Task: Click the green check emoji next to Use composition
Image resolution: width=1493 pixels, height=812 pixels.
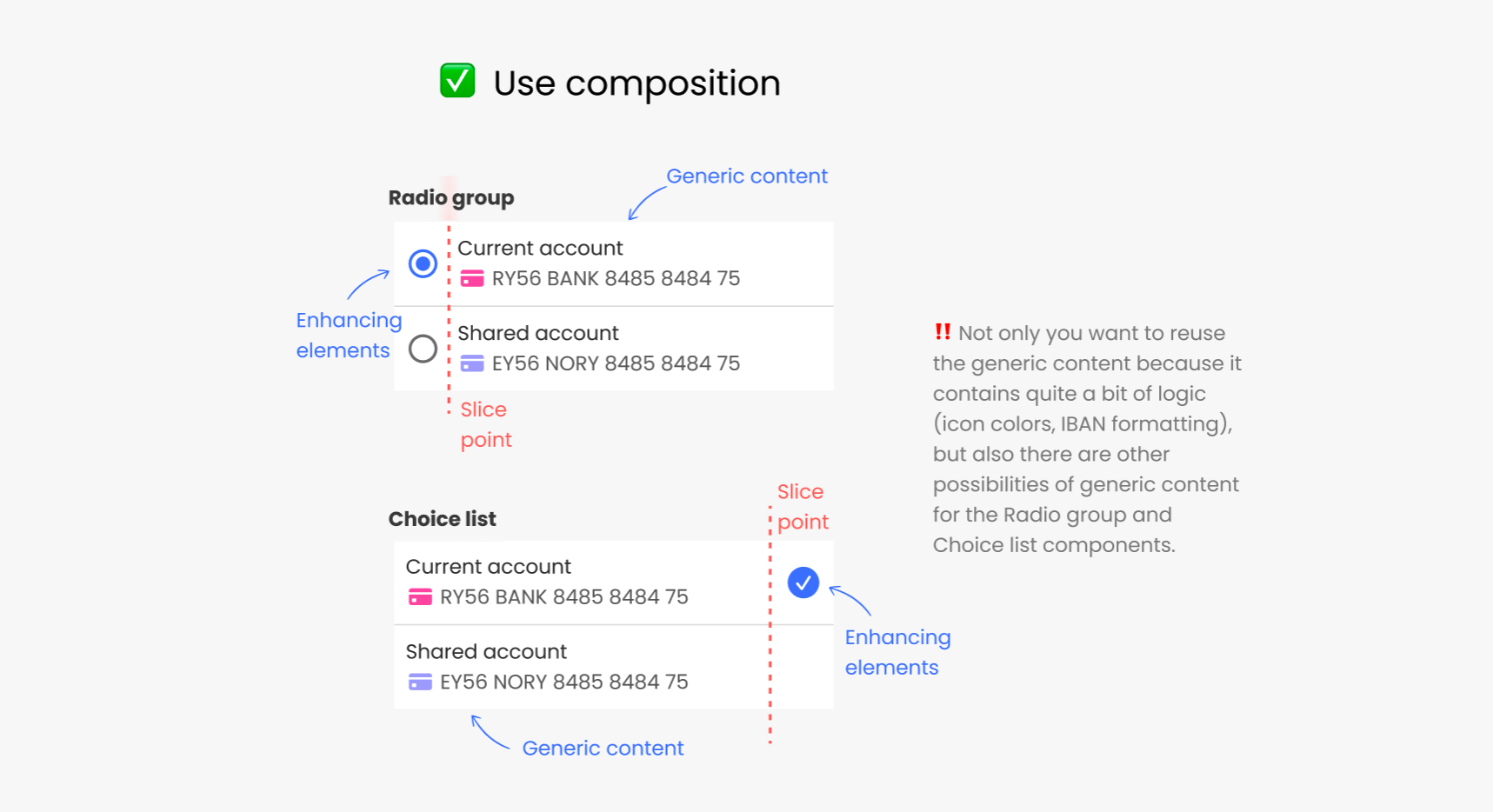Action: click(457, 82)
